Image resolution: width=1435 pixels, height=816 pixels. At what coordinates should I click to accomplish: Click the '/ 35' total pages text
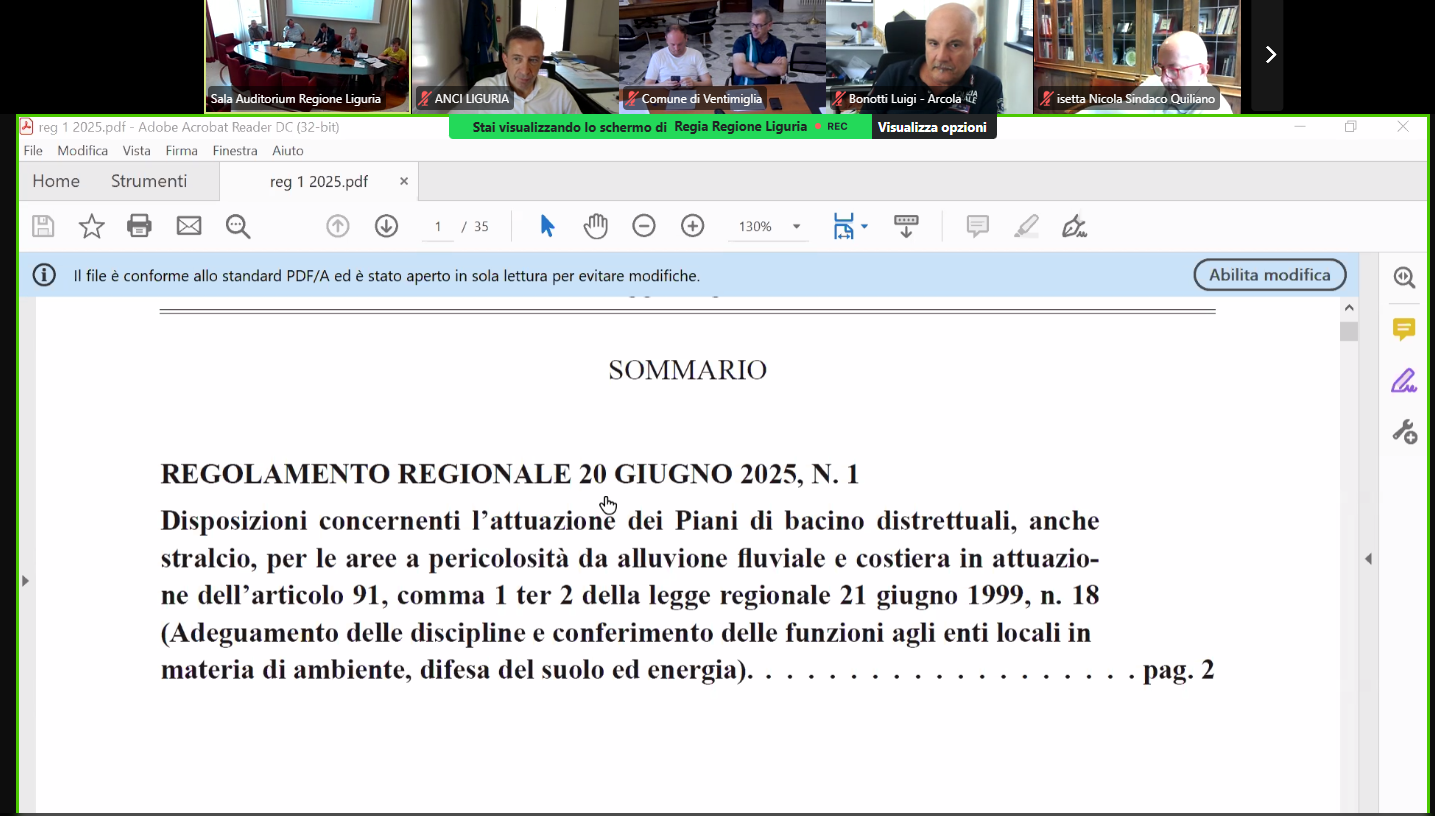[476, 227]
